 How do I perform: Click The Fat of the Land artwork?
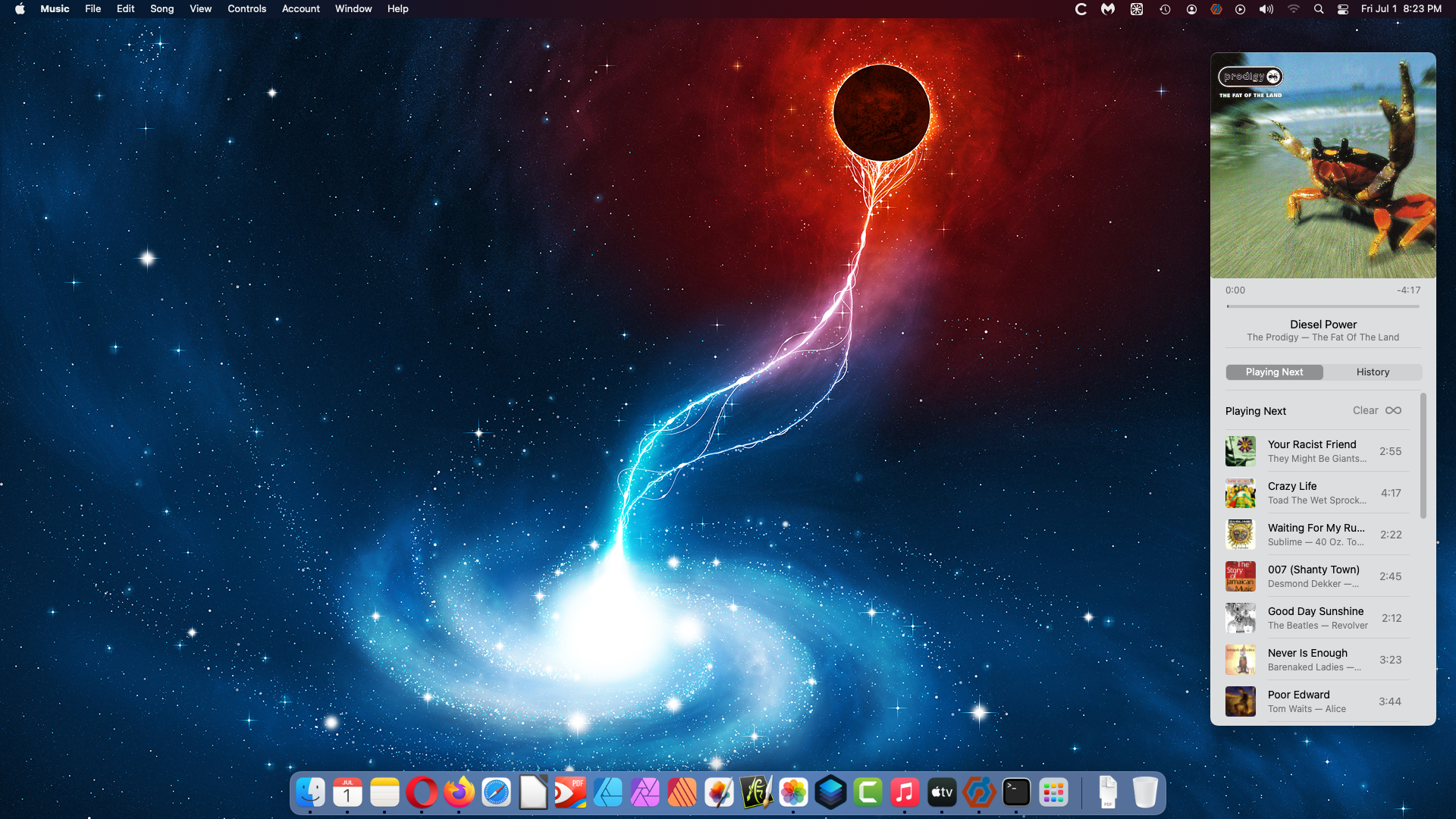click(1323, 165)
